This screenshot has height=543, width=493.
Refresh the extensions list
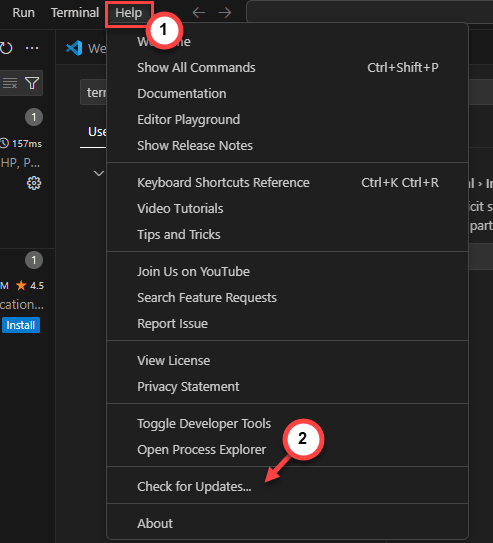(x=6, y=48)
